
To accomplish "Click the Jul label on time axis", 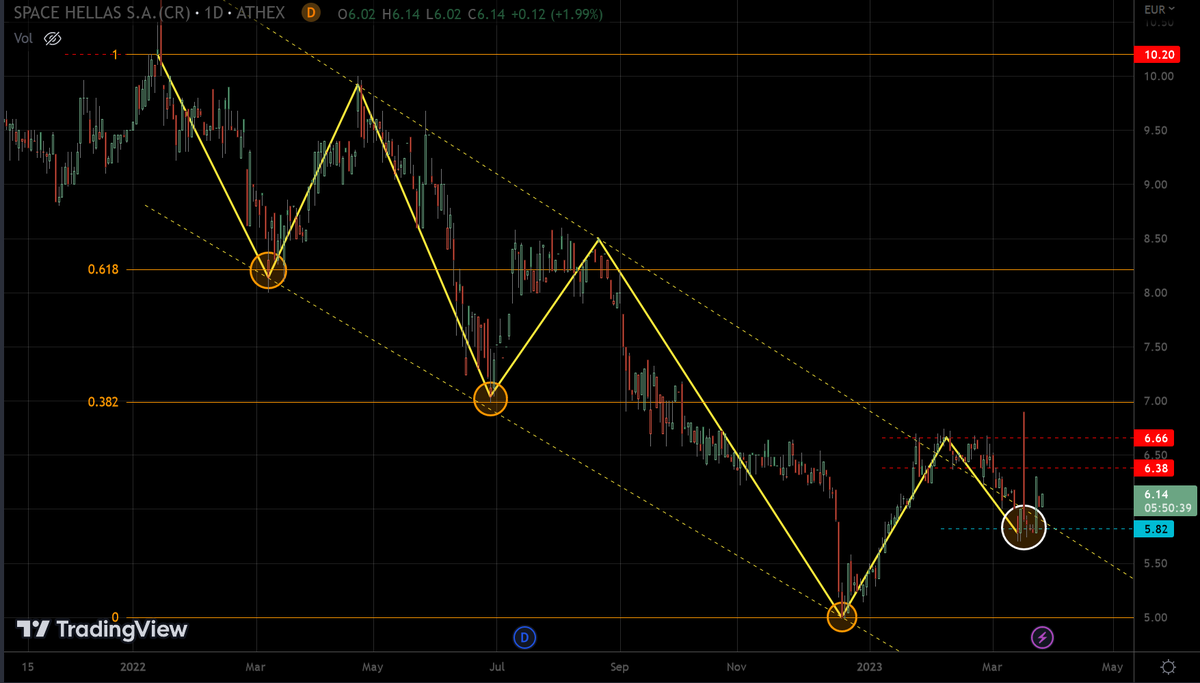I will click(497, 666).
